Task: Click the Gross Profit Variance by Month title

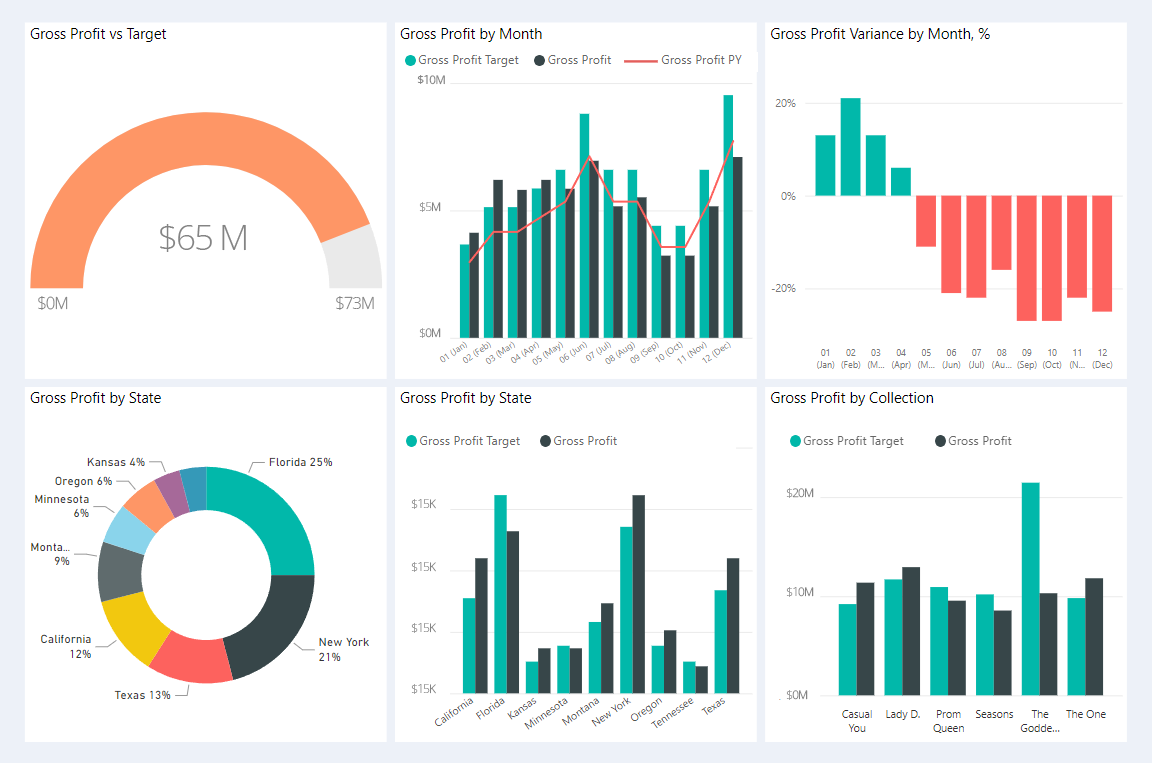Action: click(x=880, y=34)
